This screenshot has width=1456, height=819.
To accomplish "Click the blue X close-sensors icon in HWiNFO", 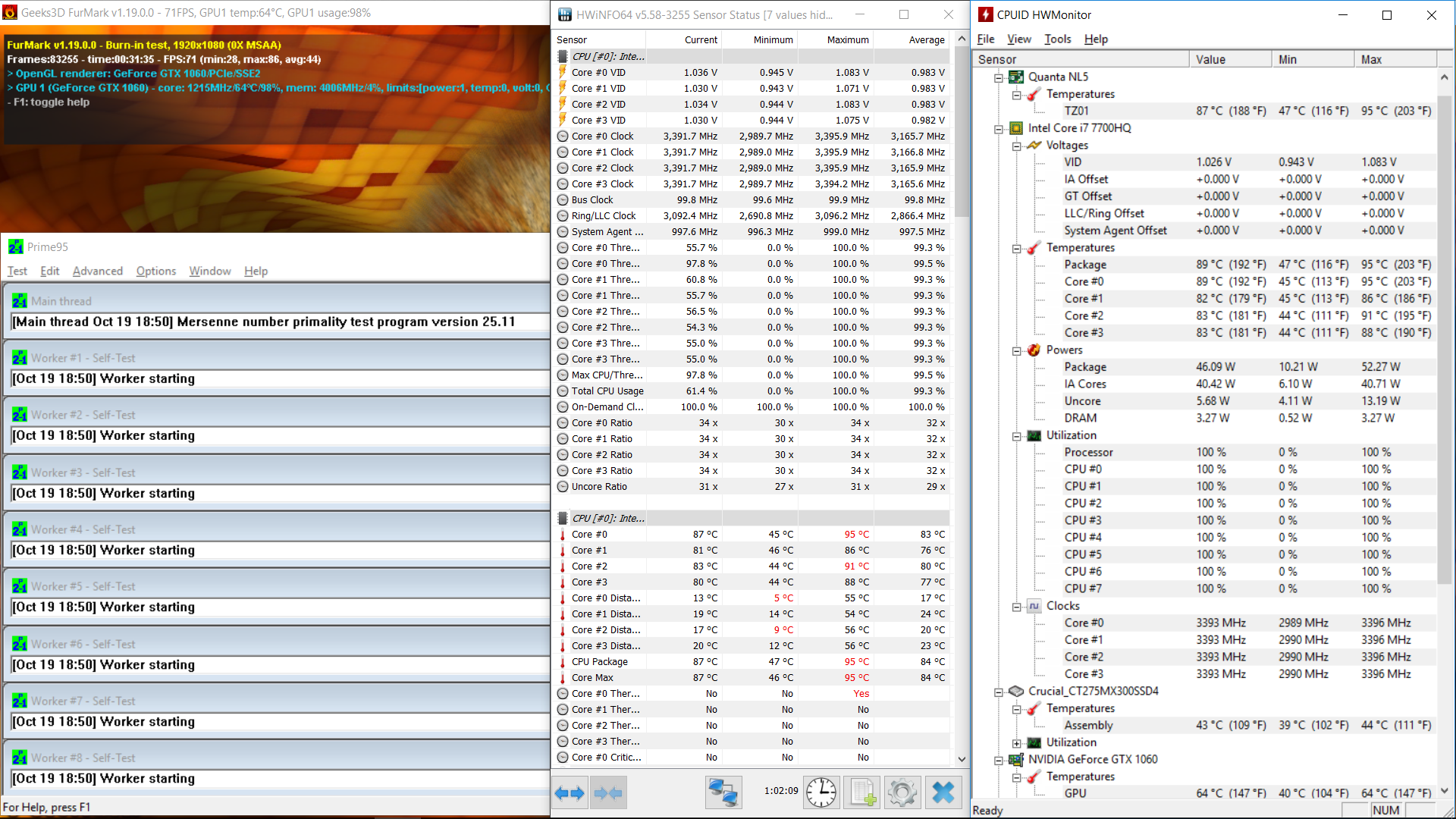I will 943,793.
